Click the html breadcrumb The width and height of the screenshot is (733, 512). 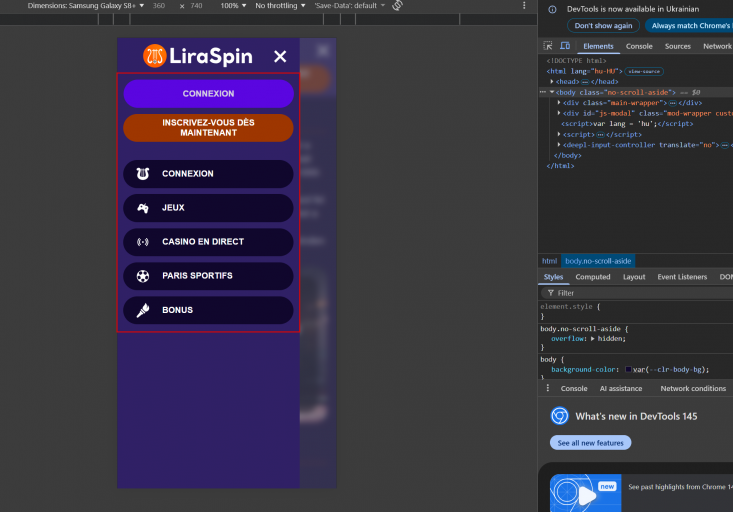pos(549,261)
